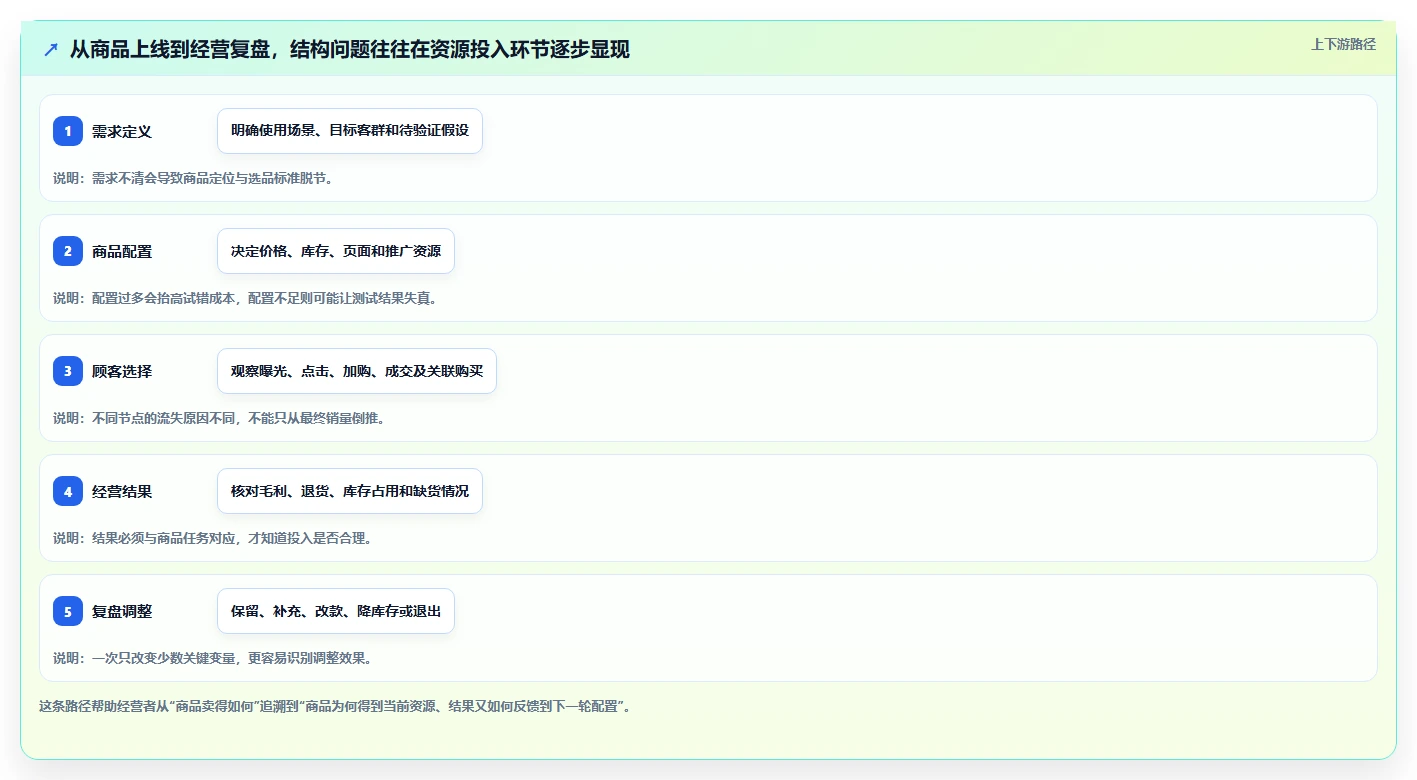Click the 观察曝光、点击、加购、成交及关联购买 chip
Image resolution: width=1417 pixels, height=780 pixels.
pos(357,371)
